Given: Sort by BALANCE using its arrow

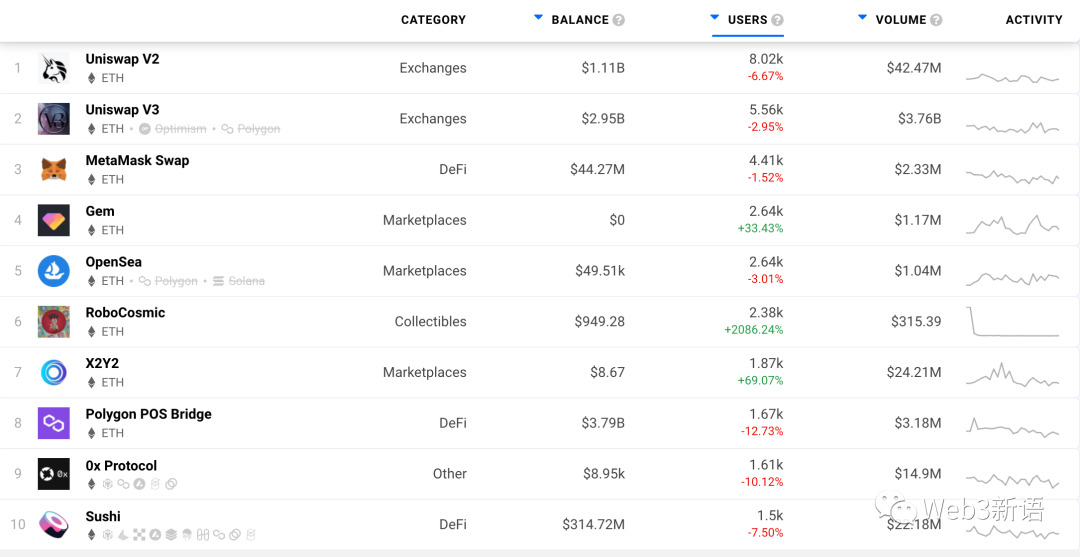Looking at the screenshot, I should coord(539,17).
